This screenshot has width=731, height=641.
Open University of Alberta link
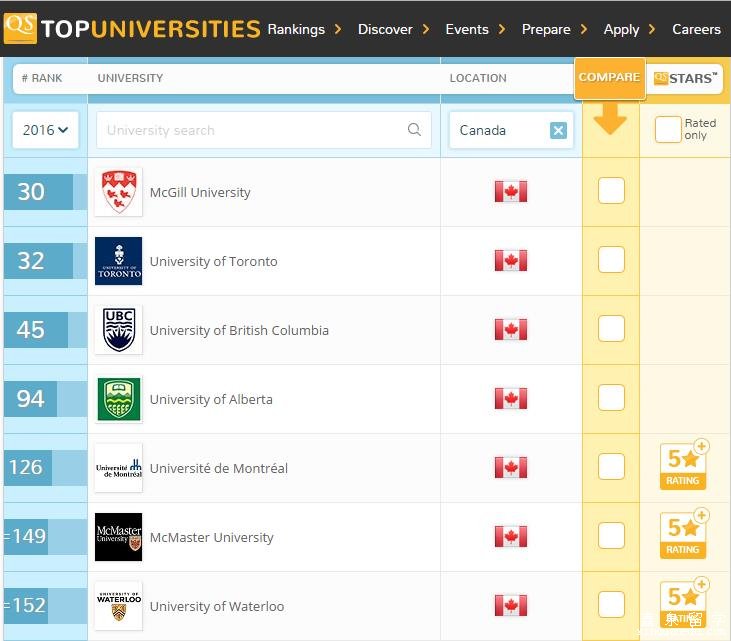pos(211,399)
